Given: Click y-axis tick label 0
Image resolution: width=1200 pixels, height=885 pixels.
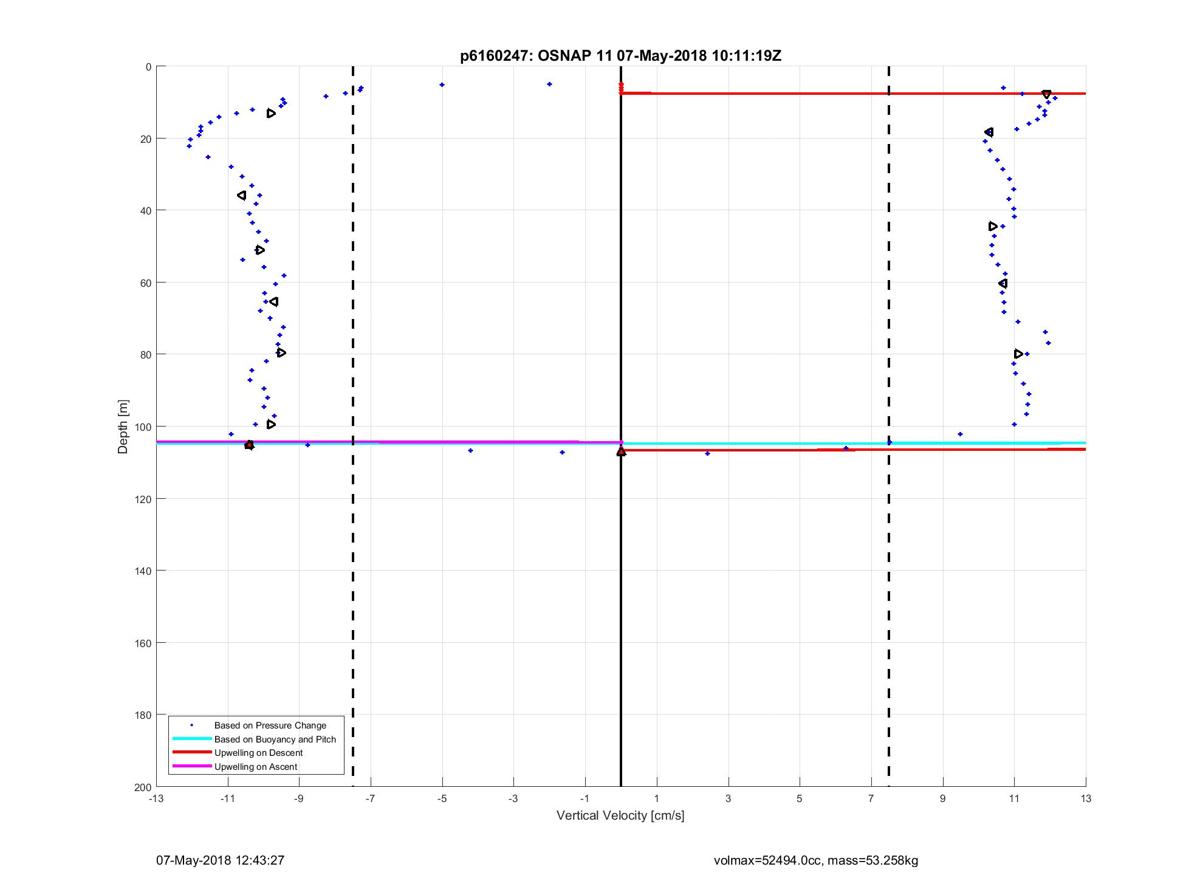Looking at the screenshot, I should 148,67.
